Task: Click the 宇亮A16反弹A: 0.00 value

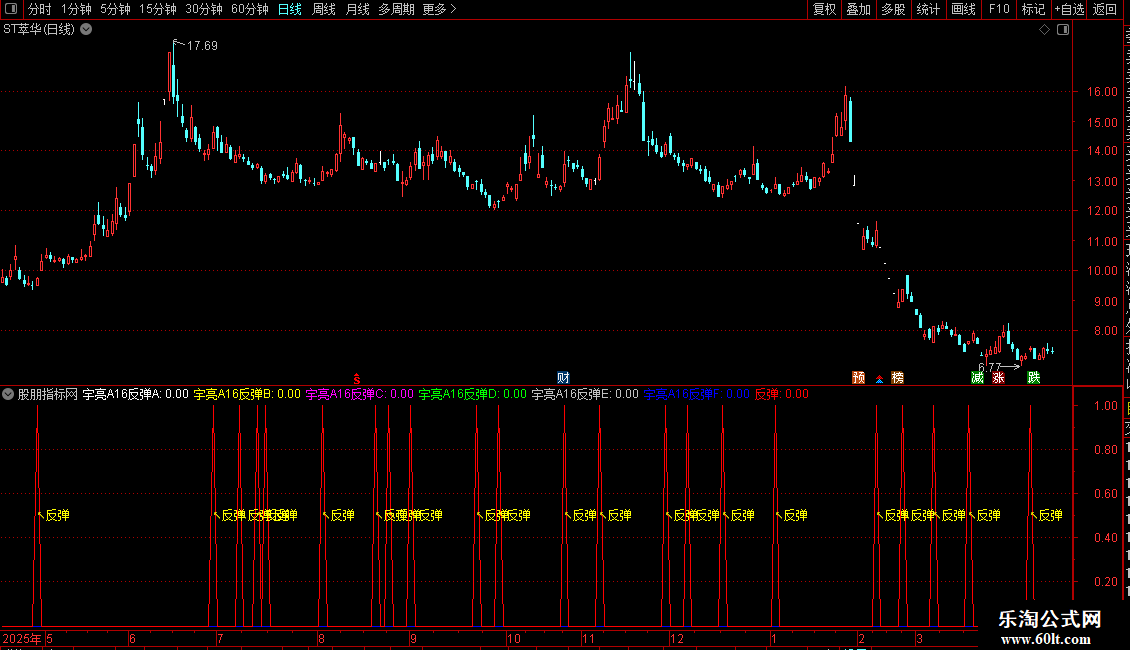Action: [x=135, y=394]
